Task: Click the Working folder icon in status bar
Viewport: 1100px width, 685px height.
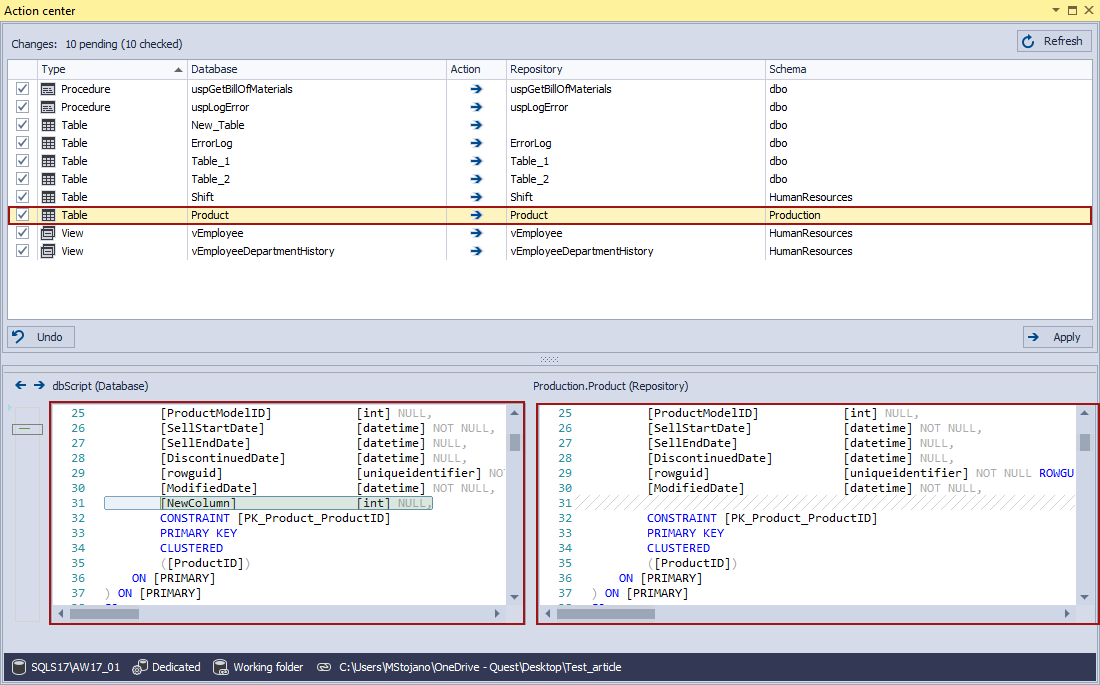Action: 220,667
